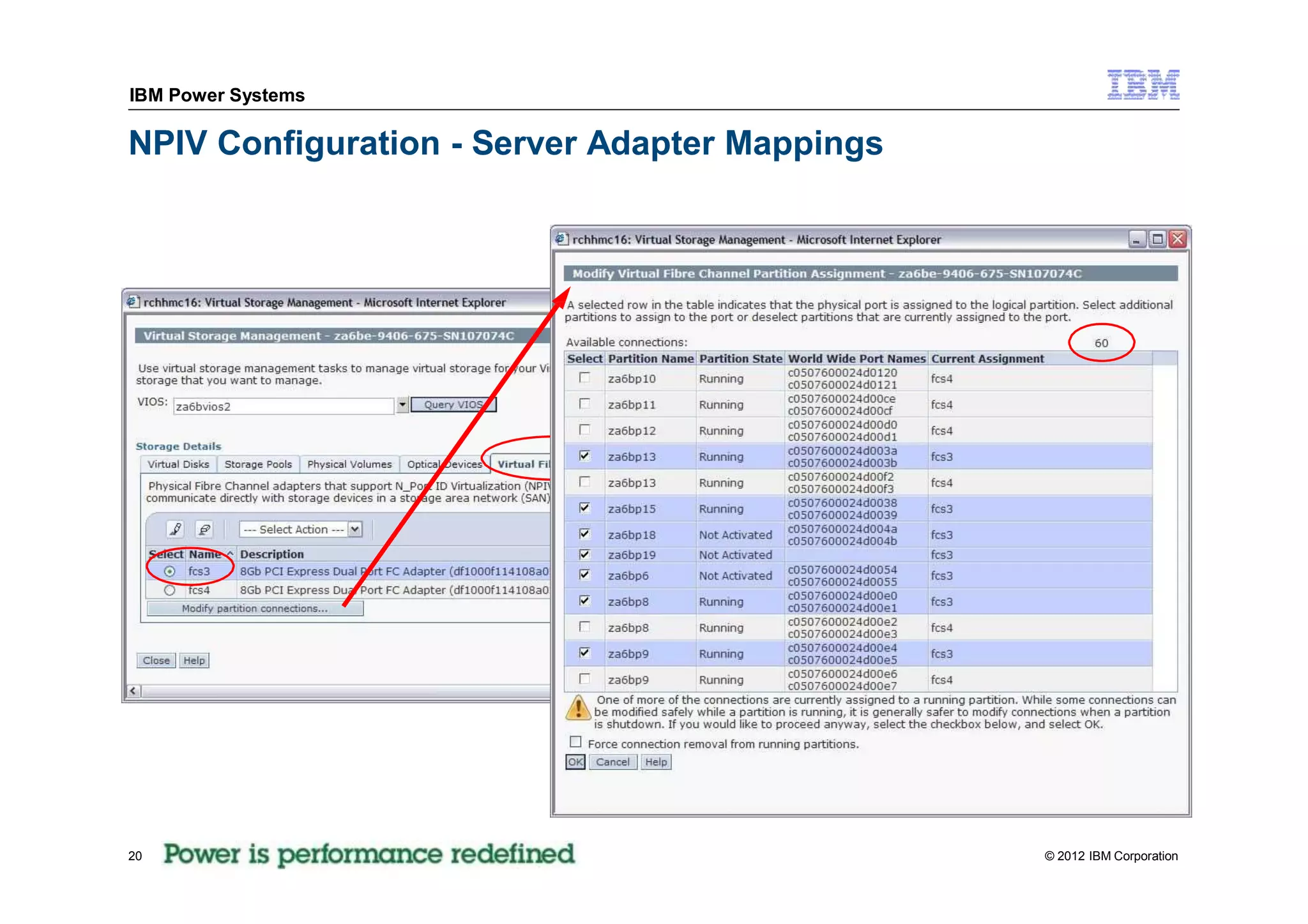Click the WWPN c0507600024d0054 cell
The image size is (1308, 924).
coord(842,570)
